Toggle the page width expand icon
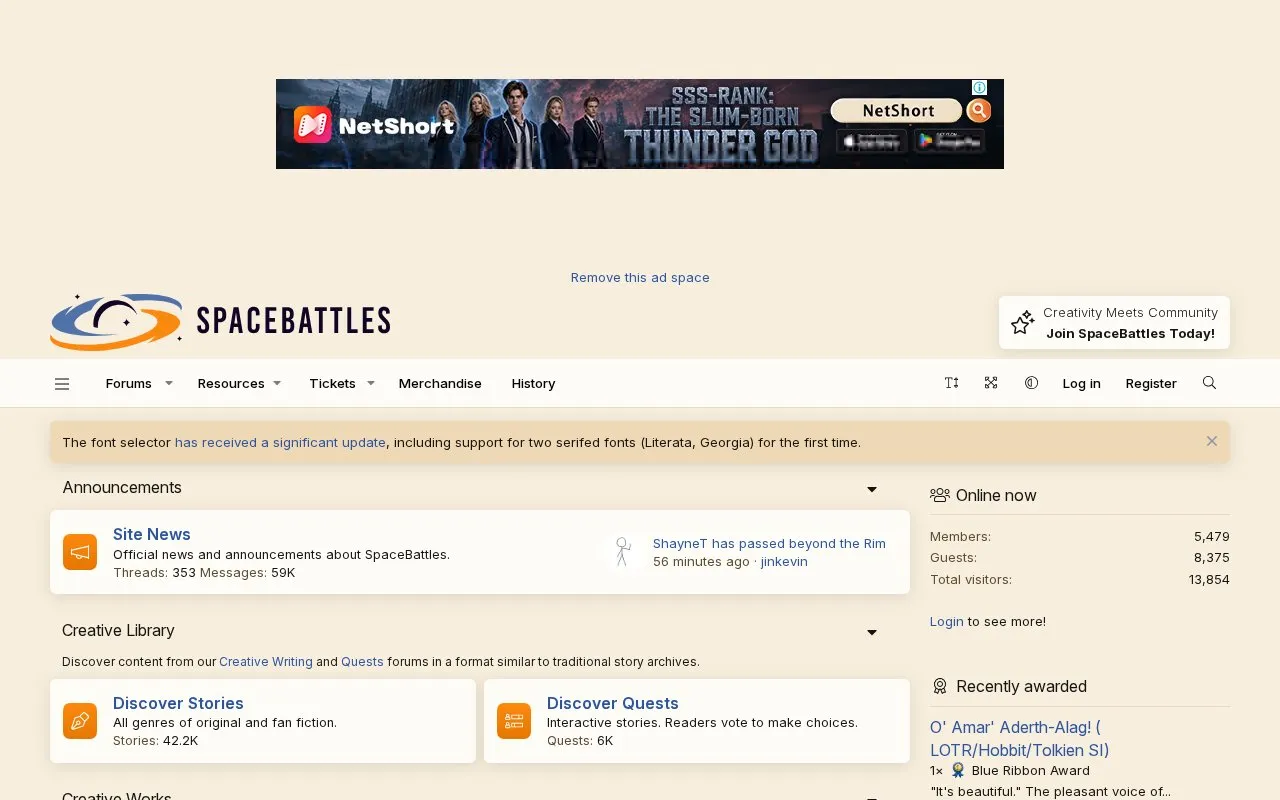 (991, 383)
